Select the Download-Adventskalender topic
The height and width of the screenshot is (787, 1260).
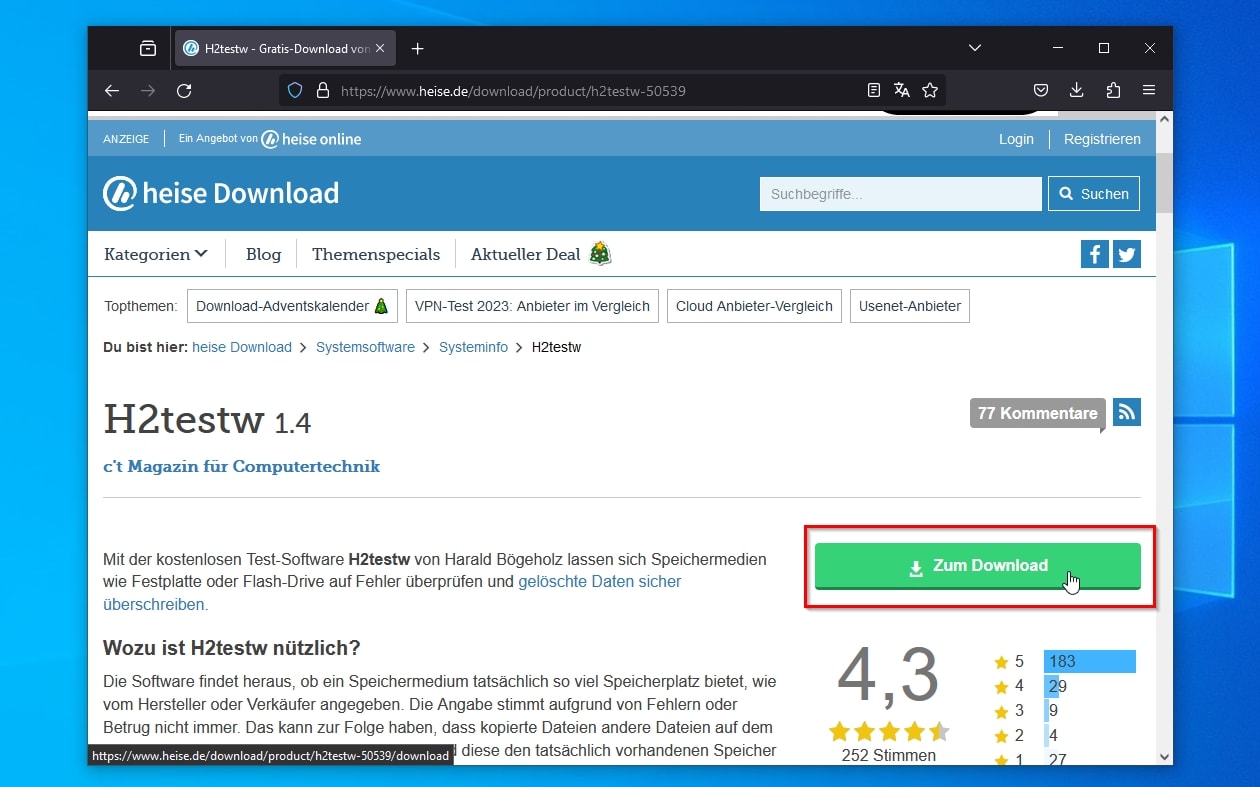point(292,306)
